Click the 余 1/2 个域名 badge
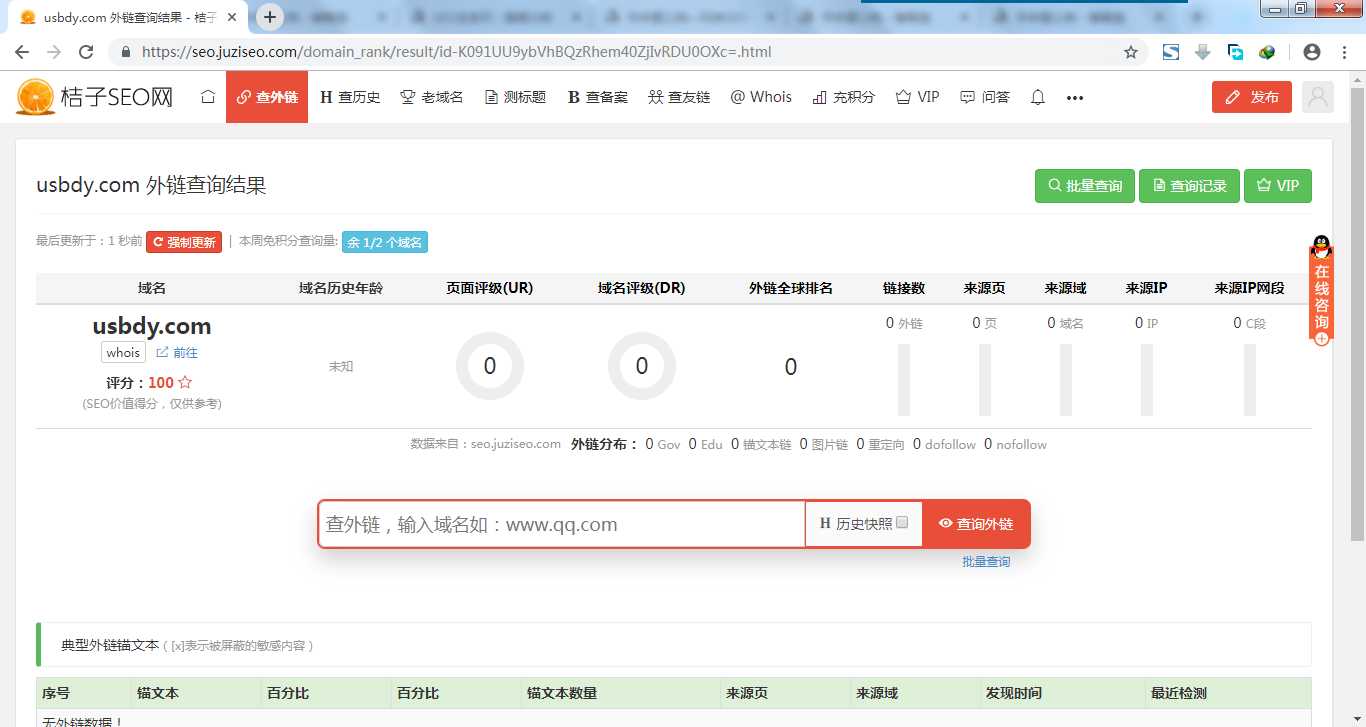Screen dimensions: 1366x727 (385, 242)
